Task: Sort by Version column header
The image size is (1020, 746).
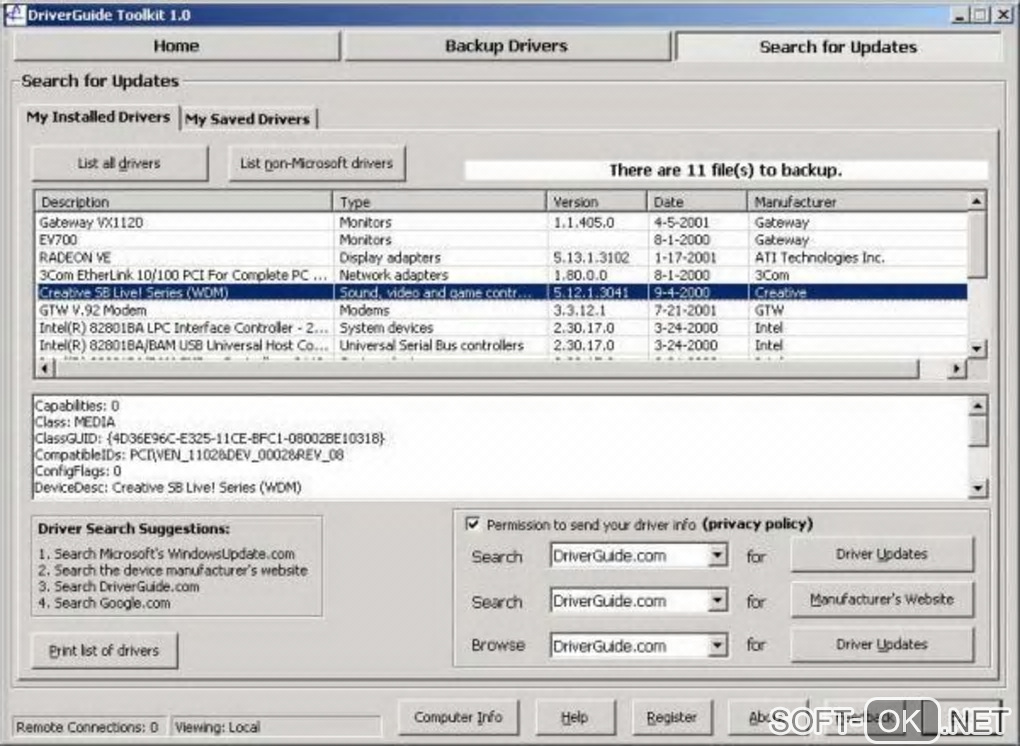Action: click(597, 202)
